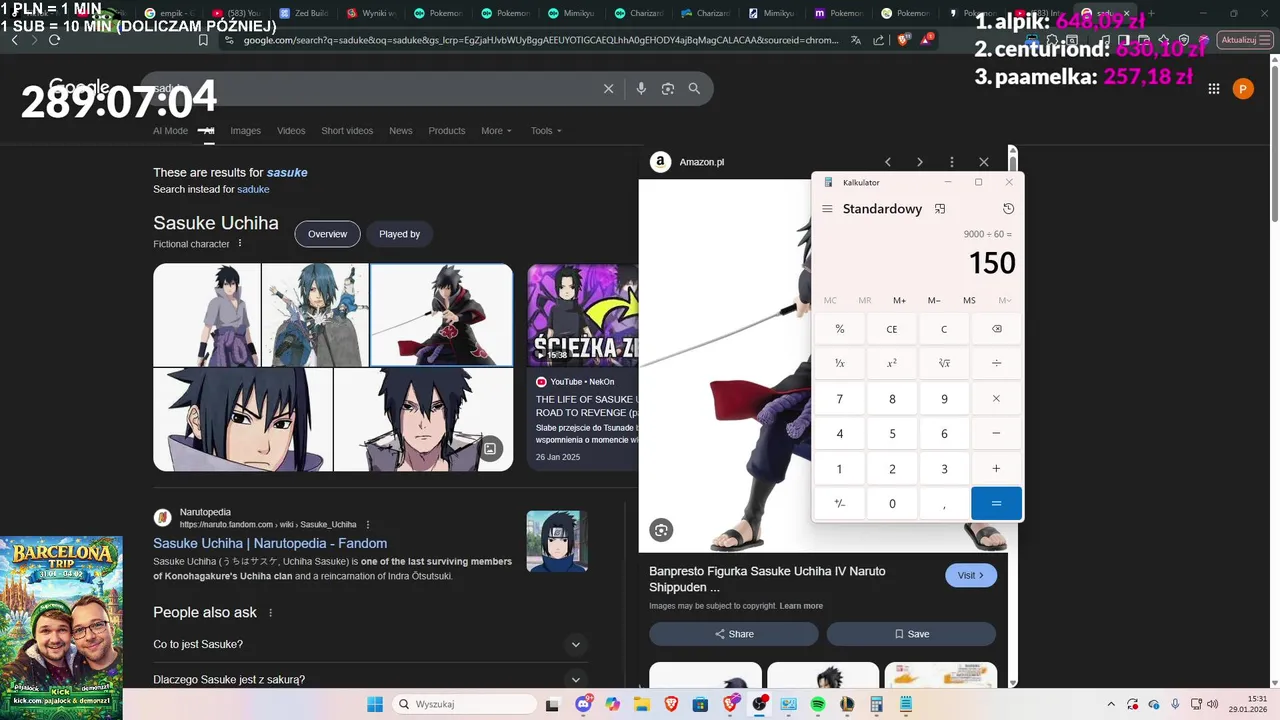Image resolution: width=1280 pixels, height=720 pixels.
Task: Click the plus key in Calculator
Action: (x=996, y=469)
